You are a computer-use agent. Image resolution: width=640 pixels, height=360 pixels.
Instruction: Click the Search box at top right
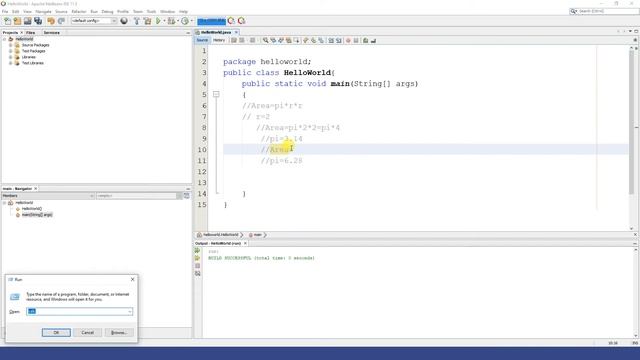click(x=604, y=11)
